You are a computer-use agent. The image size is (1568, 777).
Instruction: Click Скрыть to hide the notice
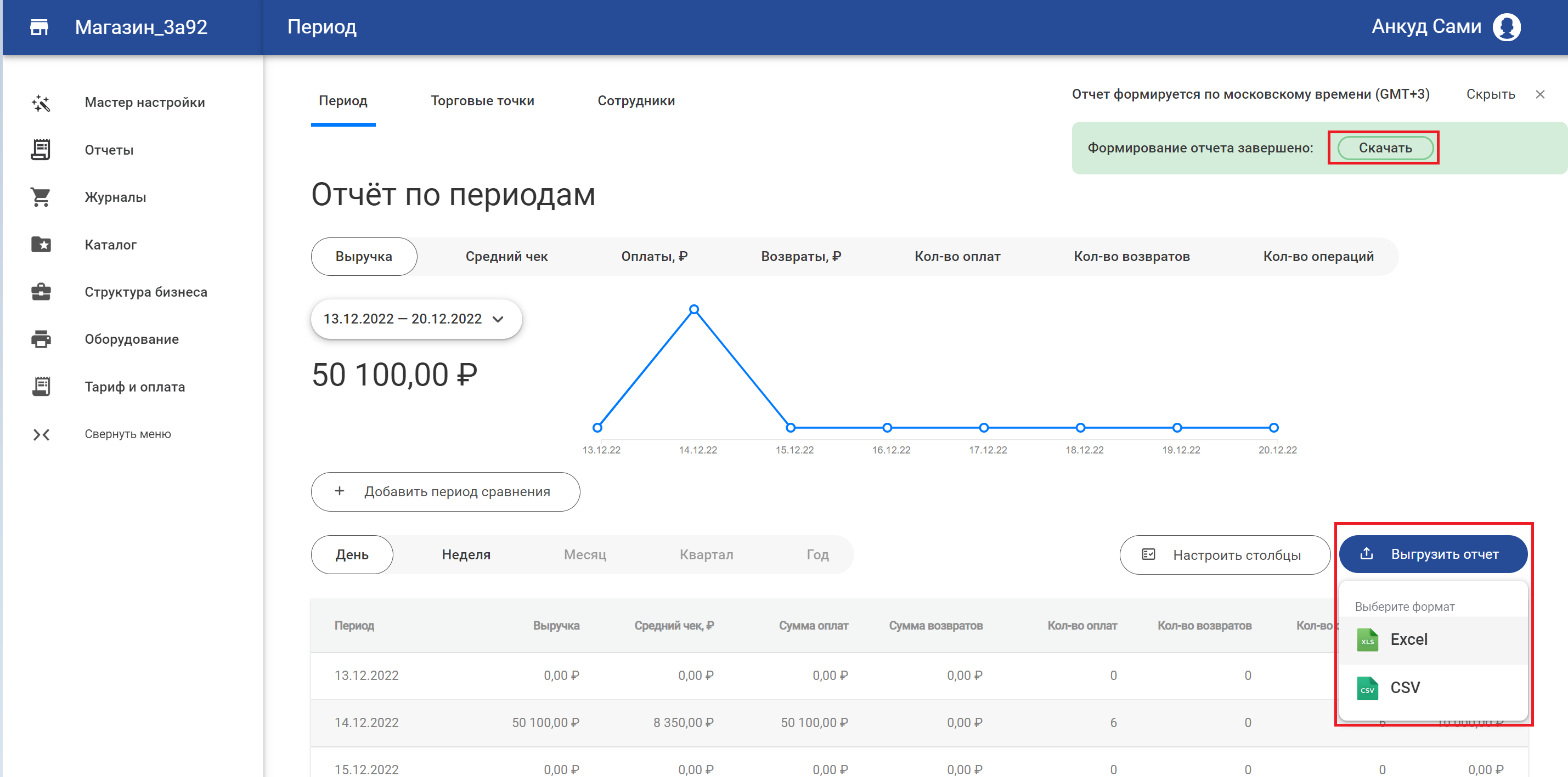[1490, 94]
